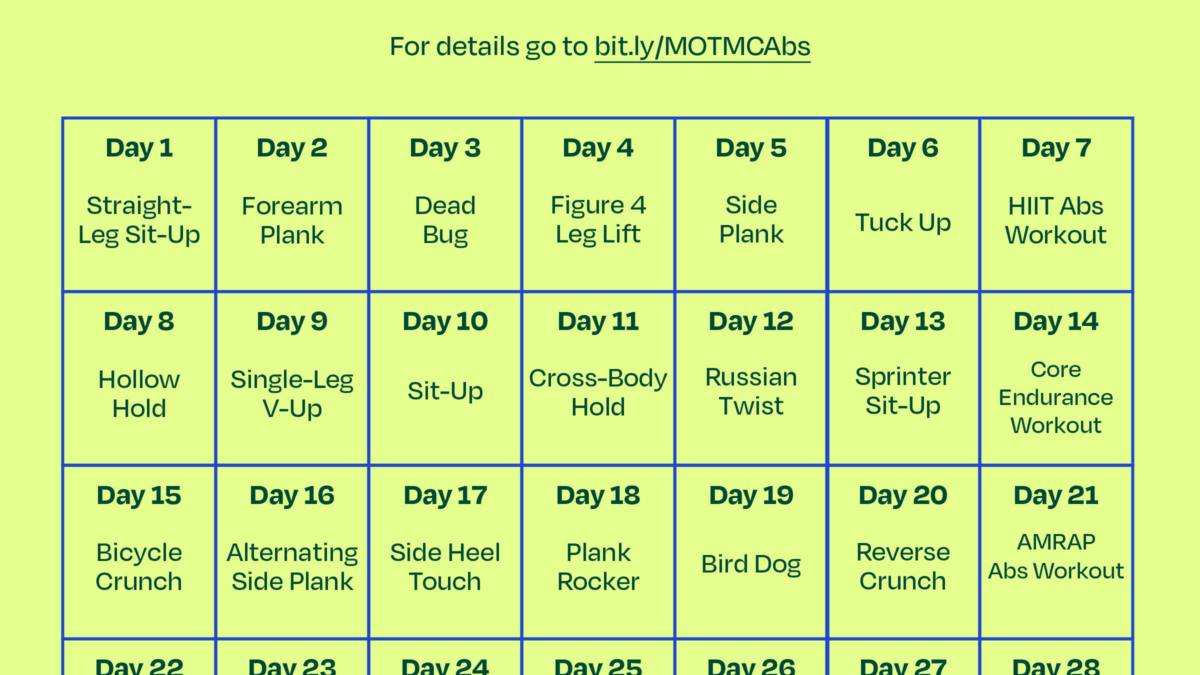Open Day 21 AMRAP Abs Workout
The width and height of the screenshot is (1200, 675).
[x=1056, y=552]
